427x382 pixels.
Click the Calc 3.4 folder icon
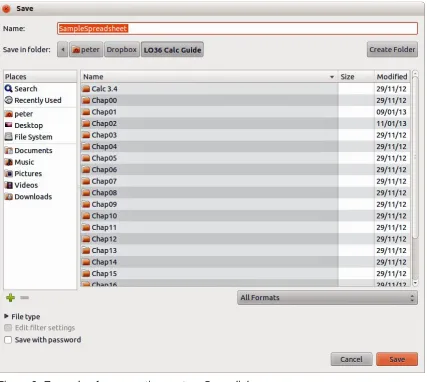86,89
